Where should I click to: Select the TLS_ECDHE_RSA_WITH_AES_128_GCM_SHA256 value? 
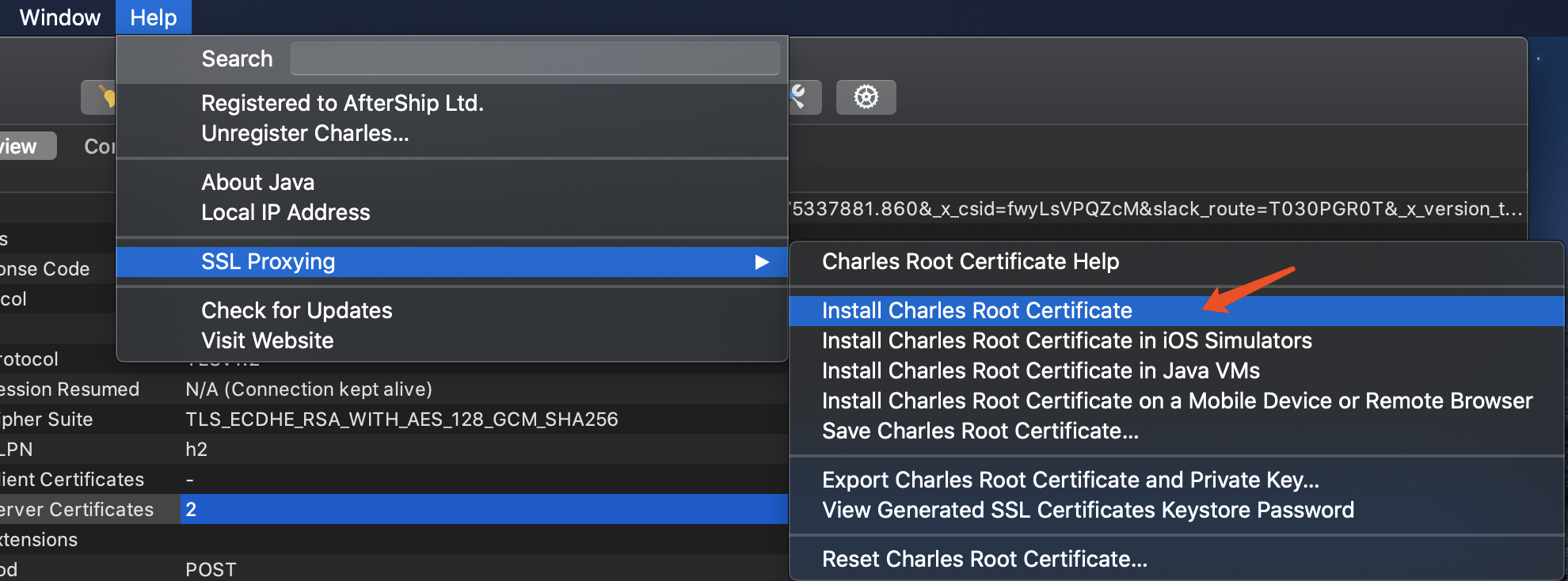pyautogui.click(x=402, y=420)
